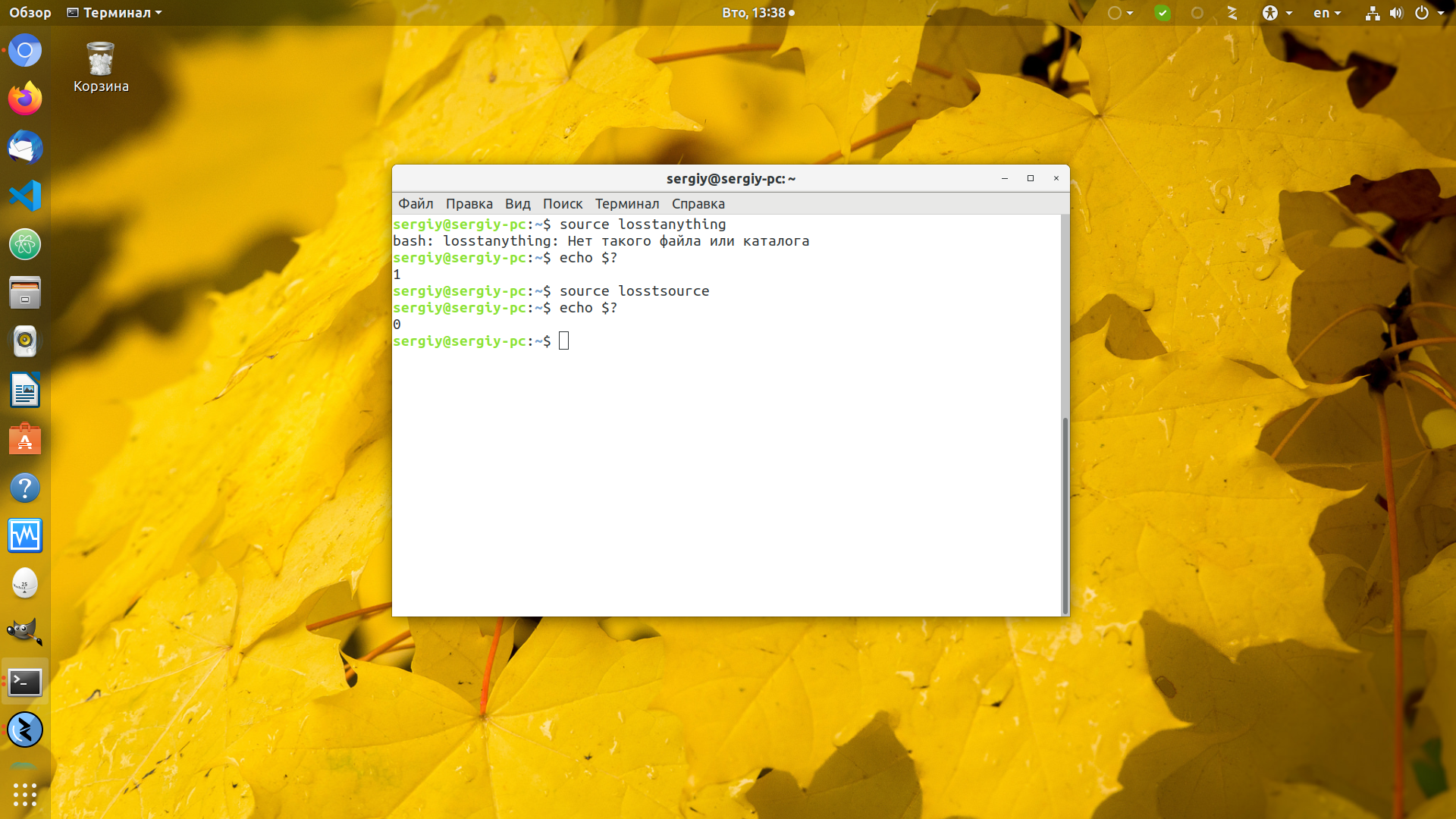Open the Справка menu
Image resolution: width=1456 pixels, height=819 pixels.
[698, 203]
